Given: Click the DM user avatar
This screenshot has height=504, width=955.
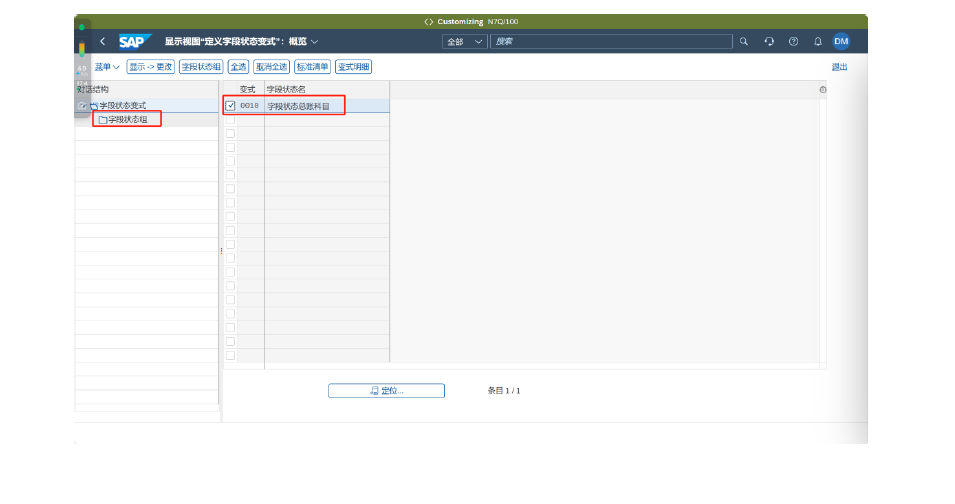Looking at the screenshot, I should click(x=841, y=41).
